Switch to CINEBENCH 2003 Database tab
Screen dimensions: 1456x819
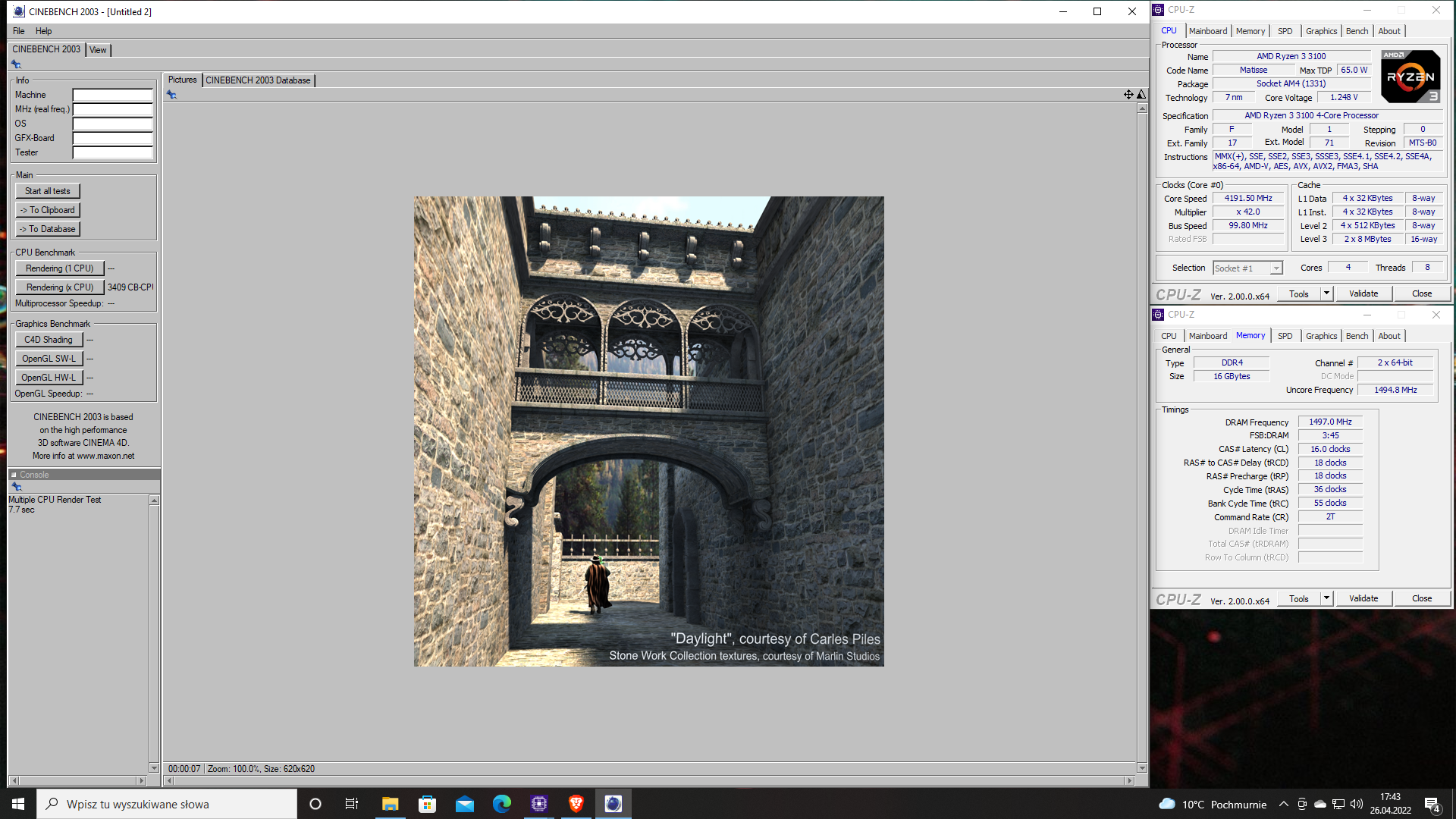[x=258, y=80]
